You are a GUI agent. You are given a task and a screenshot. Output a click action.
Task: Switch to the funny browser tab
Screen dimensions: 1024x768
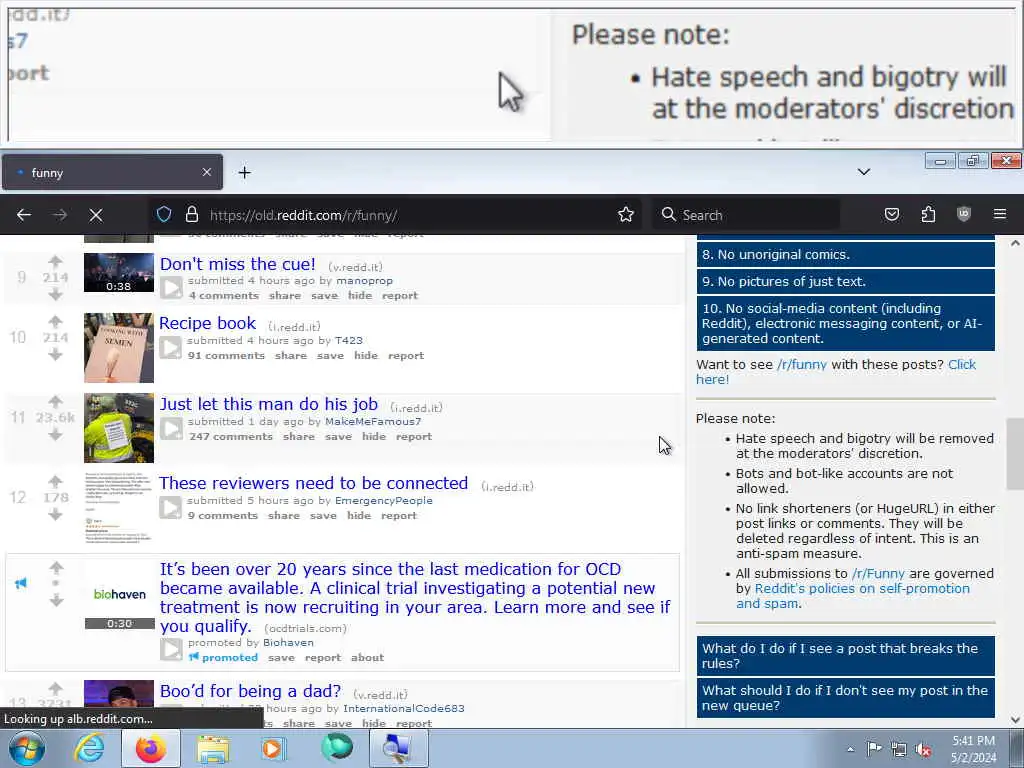coord(112,172)
